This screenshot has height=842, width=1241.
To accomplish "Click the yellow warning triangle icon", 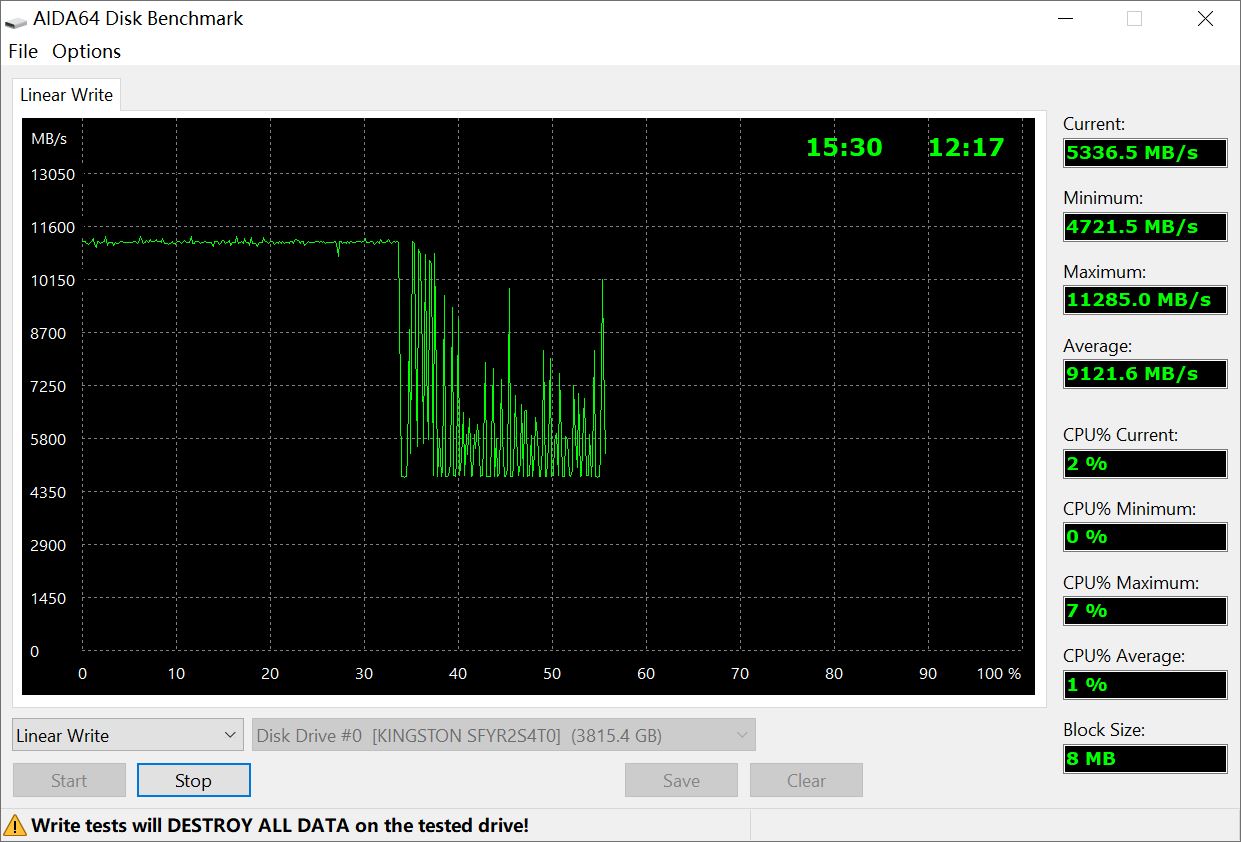I will coord(16,825).
